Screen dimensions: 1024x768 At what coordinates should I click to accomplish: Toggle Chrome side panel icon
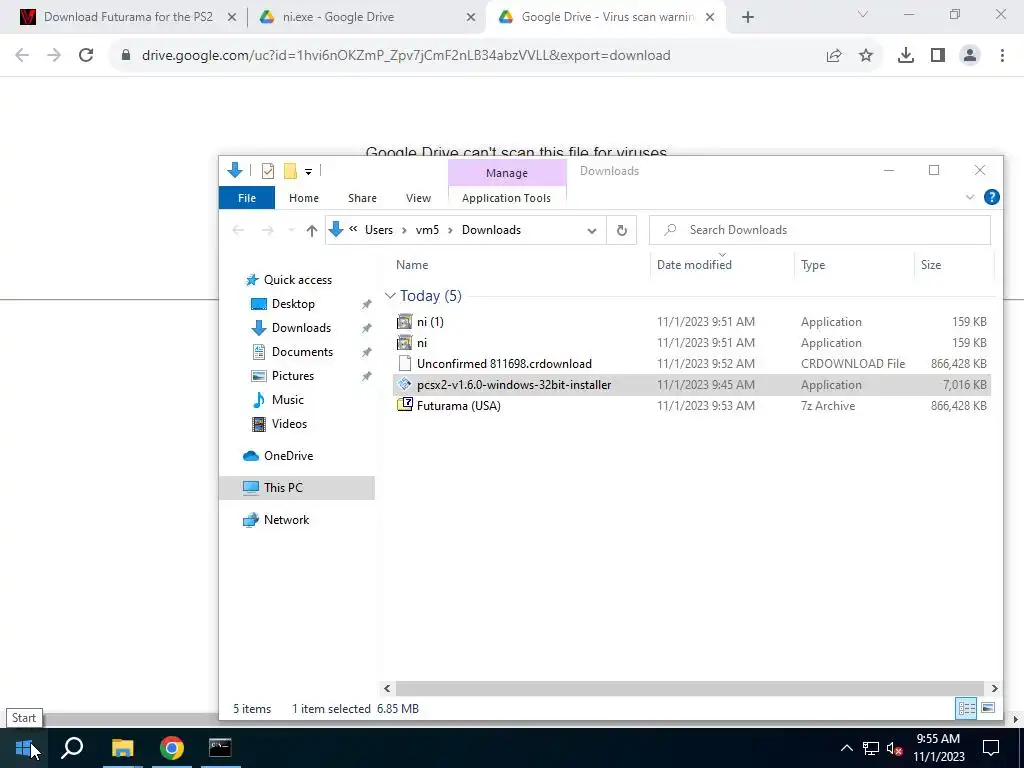tap(938, 56)
